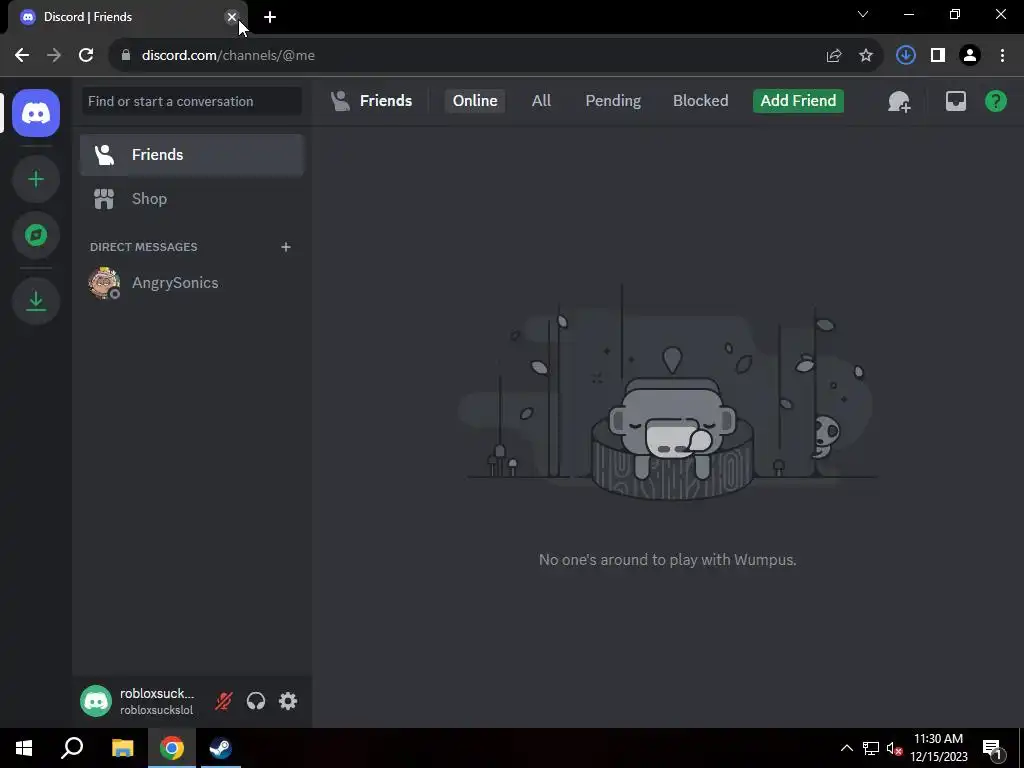Viewport: 1024px width, 768px height.
Task: Open the Shop sidebar entry
Action: 191,199
